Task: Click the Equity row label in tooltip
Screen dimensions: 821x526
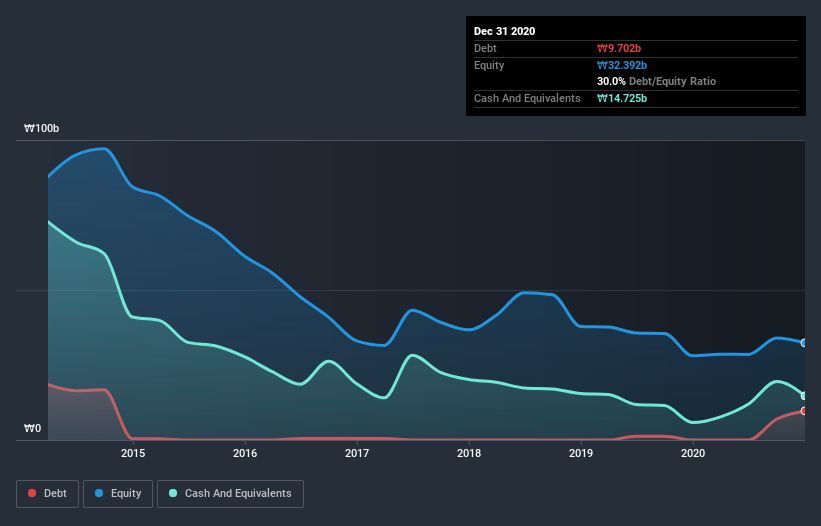Action: tap(489, 65)
